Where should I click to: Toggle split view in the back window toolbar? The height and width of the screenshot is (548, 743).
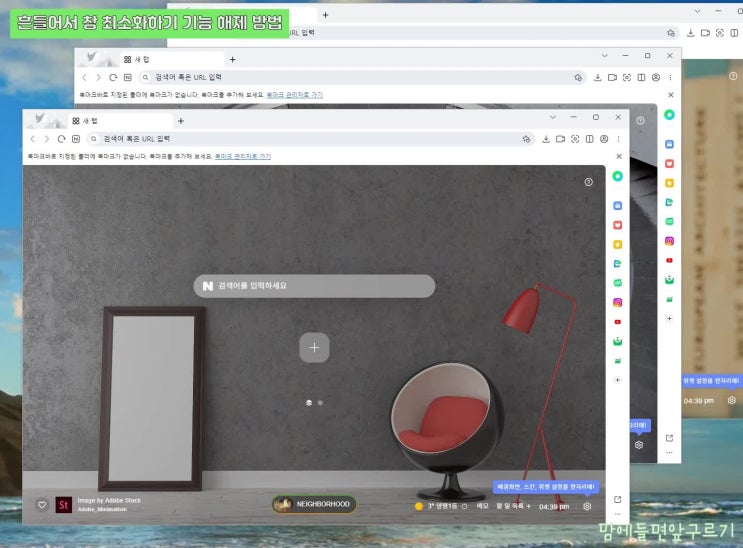(x=734, y=33)
